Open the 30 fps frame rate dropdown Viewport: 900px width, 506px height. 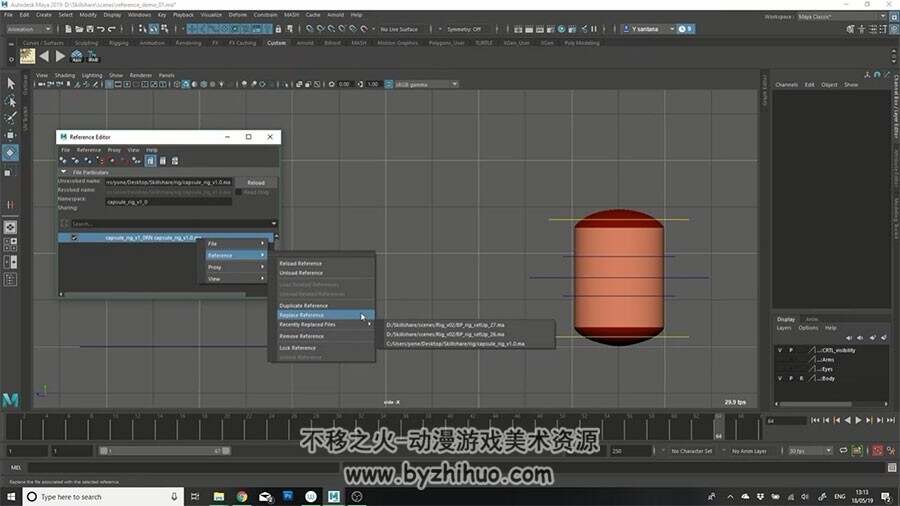[810, 451]
